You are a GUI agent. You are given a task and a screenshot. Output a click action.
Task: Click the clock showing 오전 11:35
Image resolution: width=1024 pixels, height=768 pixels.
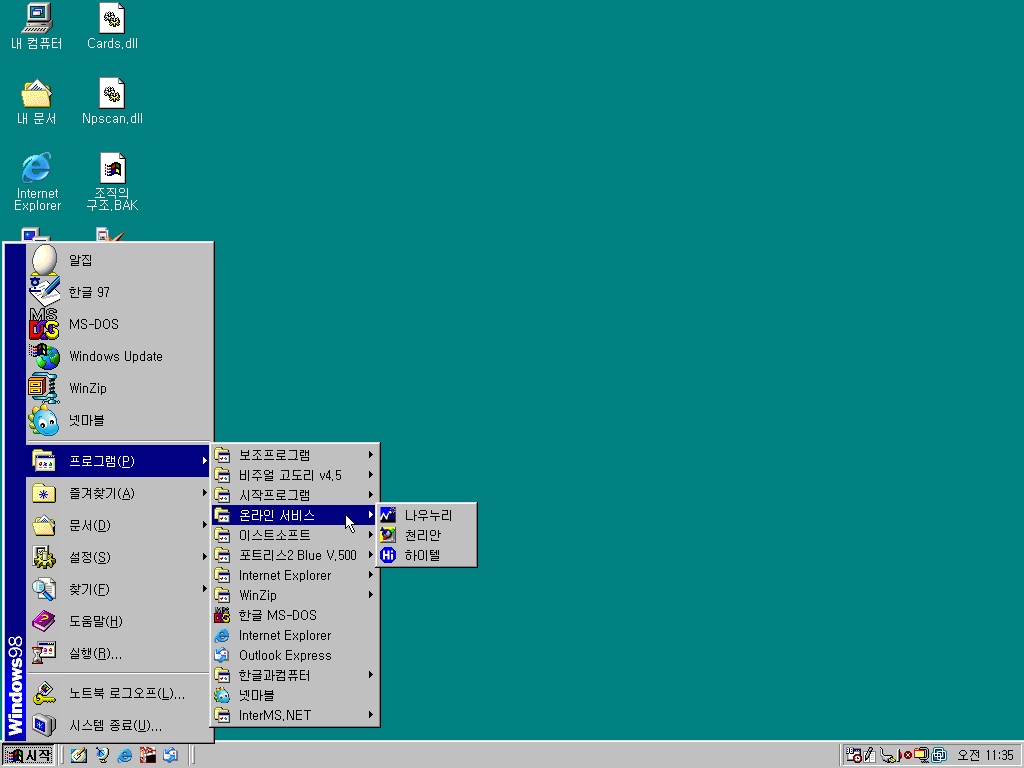pyautogui.click(x=985, y=756)
